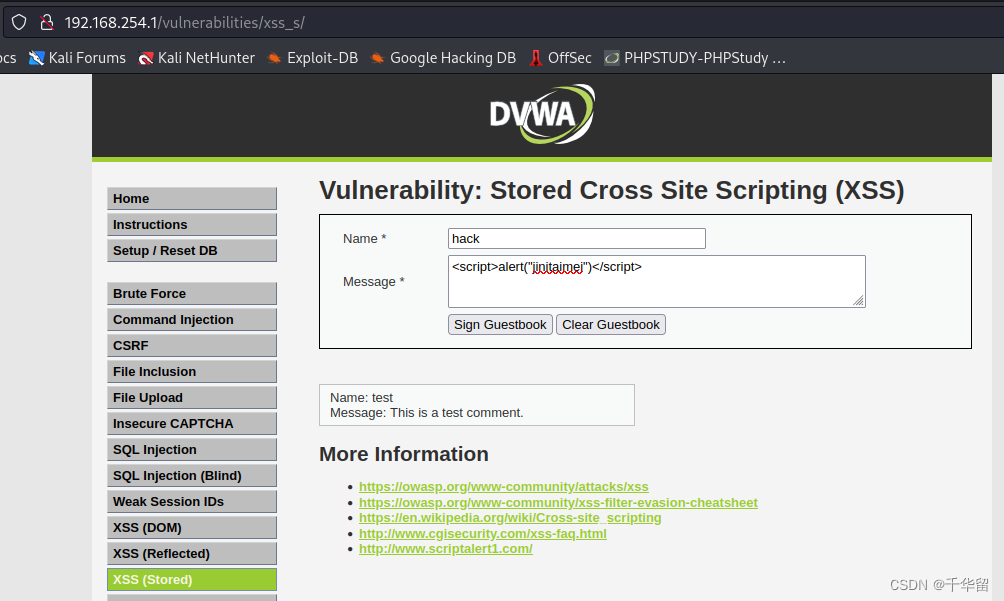This screenshot has width=1004, height=601.
Task: Click the shield tracking protection icon
Action: point(19,22)
